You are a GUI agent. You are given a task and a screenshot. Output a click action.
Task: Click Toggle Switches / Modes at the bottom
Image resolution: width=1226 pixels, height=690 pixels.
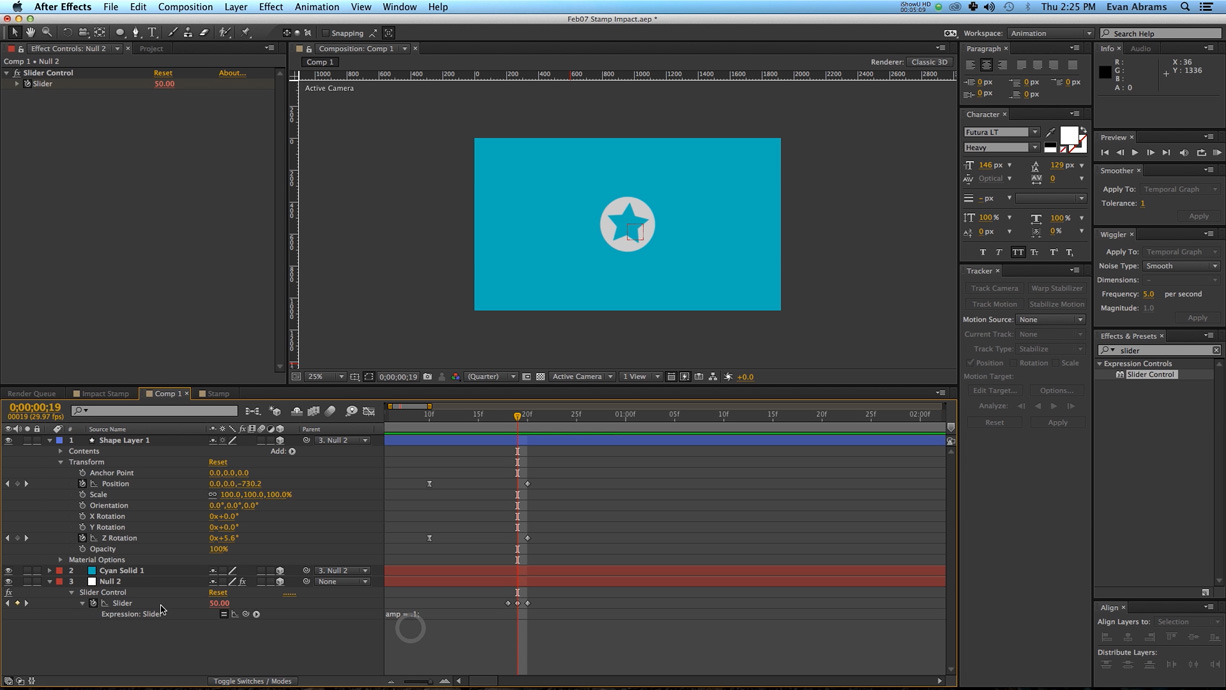[253, 680]
